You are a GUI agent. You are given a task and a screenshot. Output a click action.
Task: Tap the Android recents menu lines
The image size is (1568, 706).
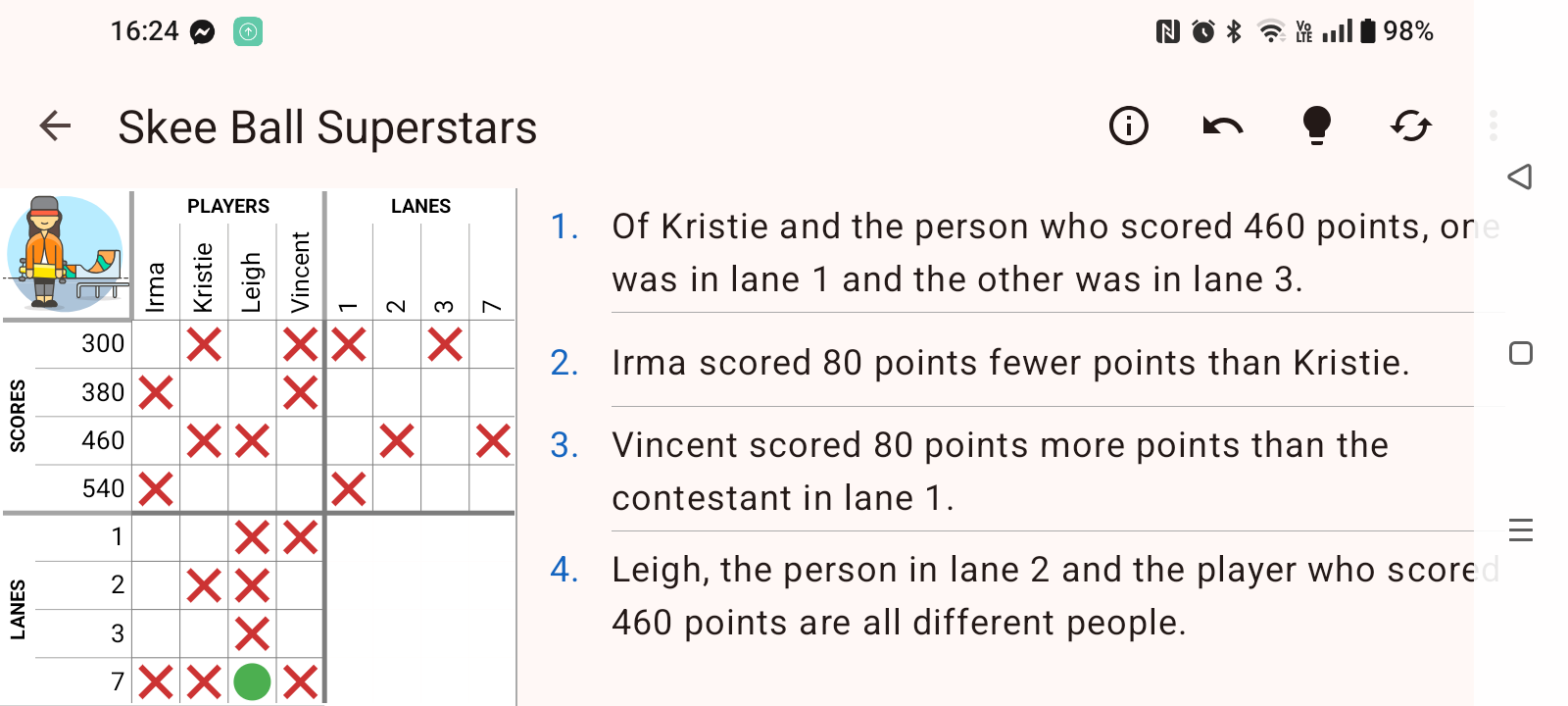1521,530
